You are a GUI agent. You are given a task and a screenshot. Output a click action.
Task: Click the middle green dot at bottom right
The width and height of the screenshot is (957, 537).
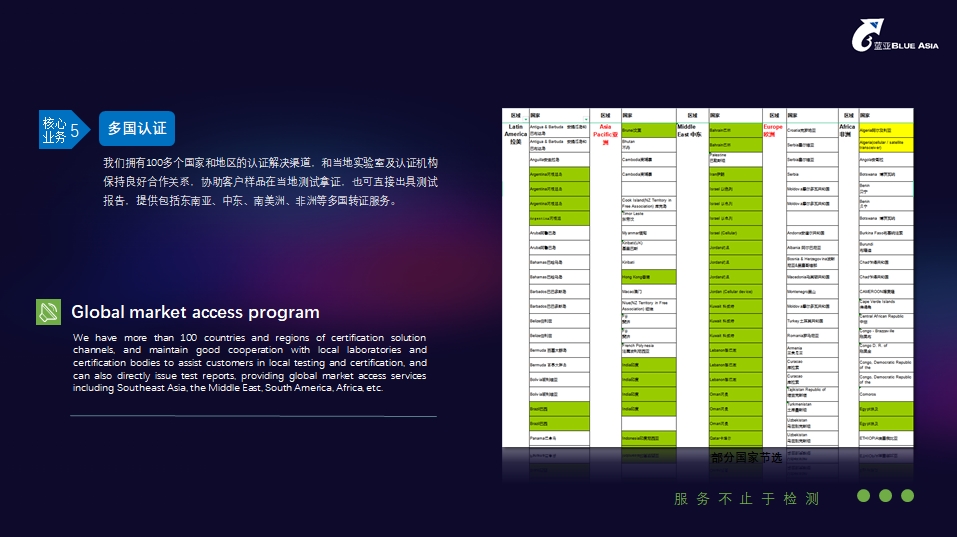click(x=885, y=495)
